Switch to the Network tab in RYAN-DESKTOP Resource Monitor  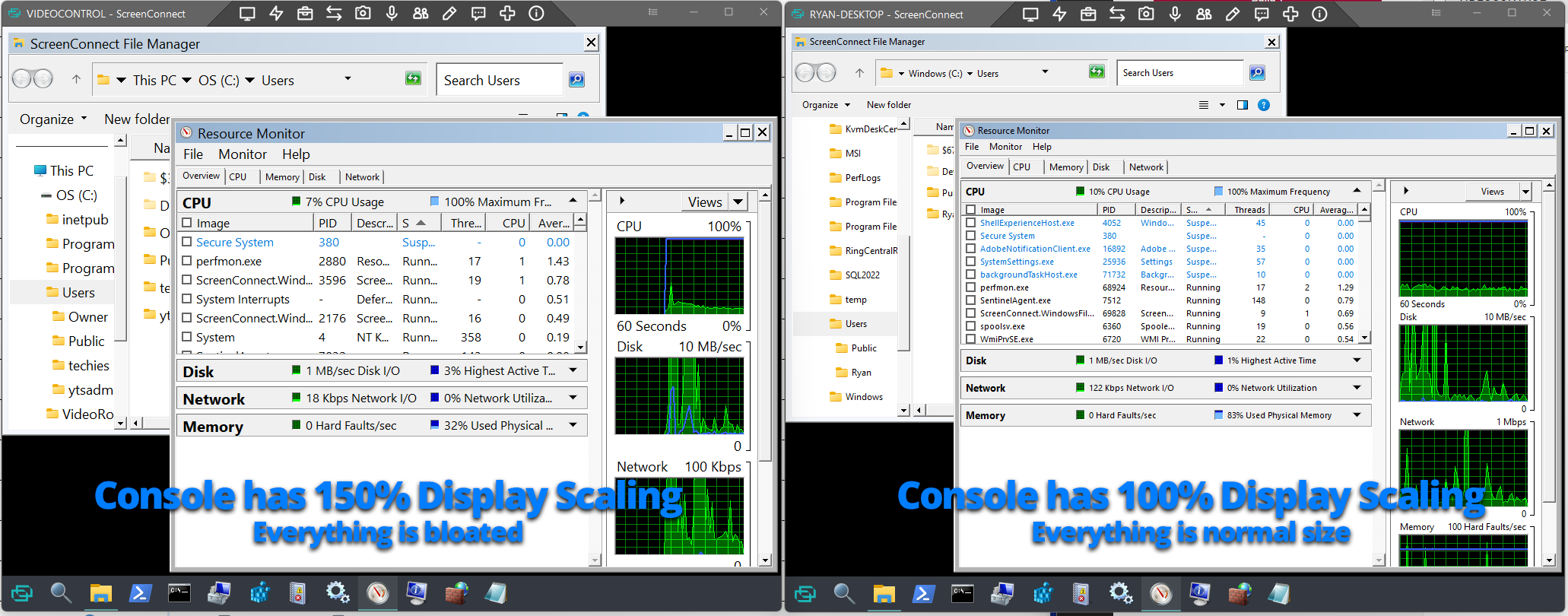coord(1145,167)
